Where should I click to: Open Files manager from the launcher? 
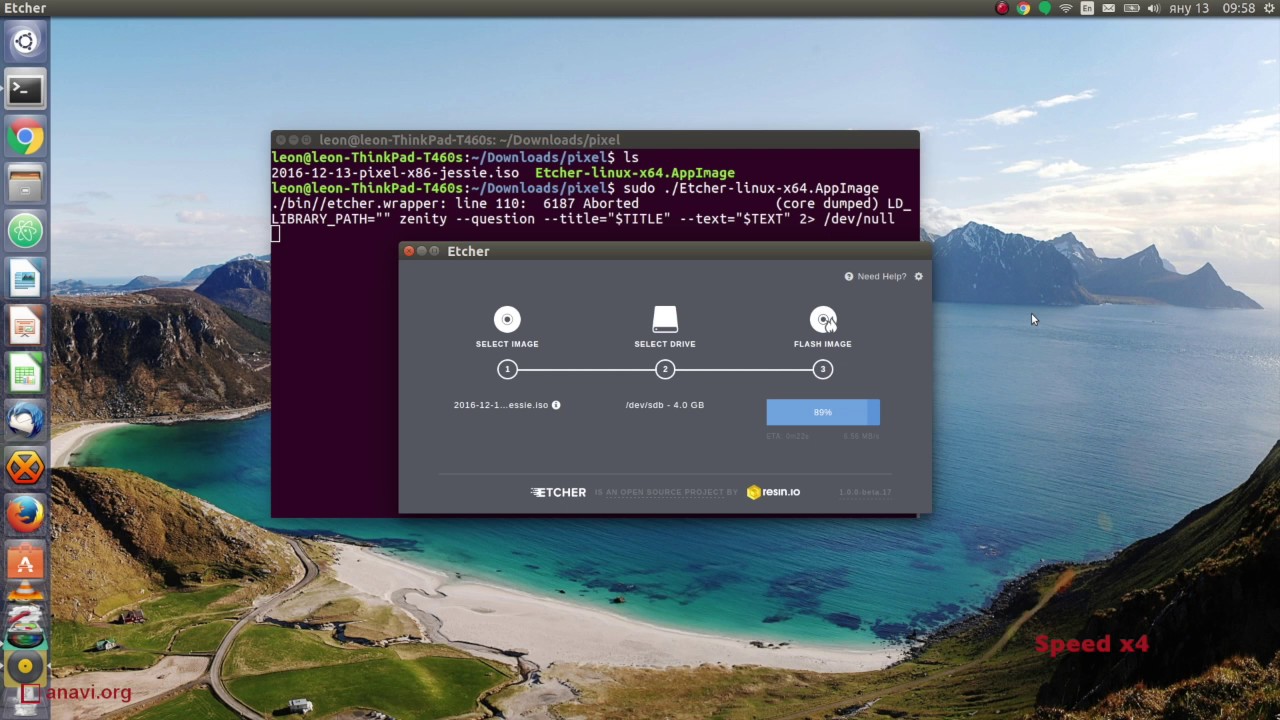pyautogui.click(x=25, y=184)
